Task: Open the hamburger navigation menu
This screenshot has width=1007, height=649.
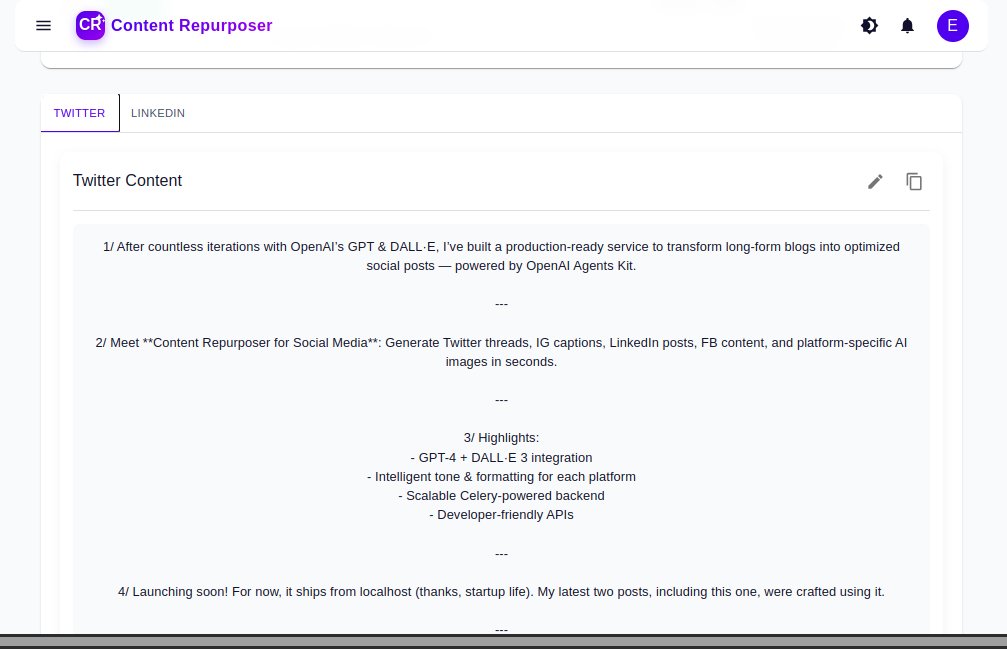Action: tap(44, 26)
